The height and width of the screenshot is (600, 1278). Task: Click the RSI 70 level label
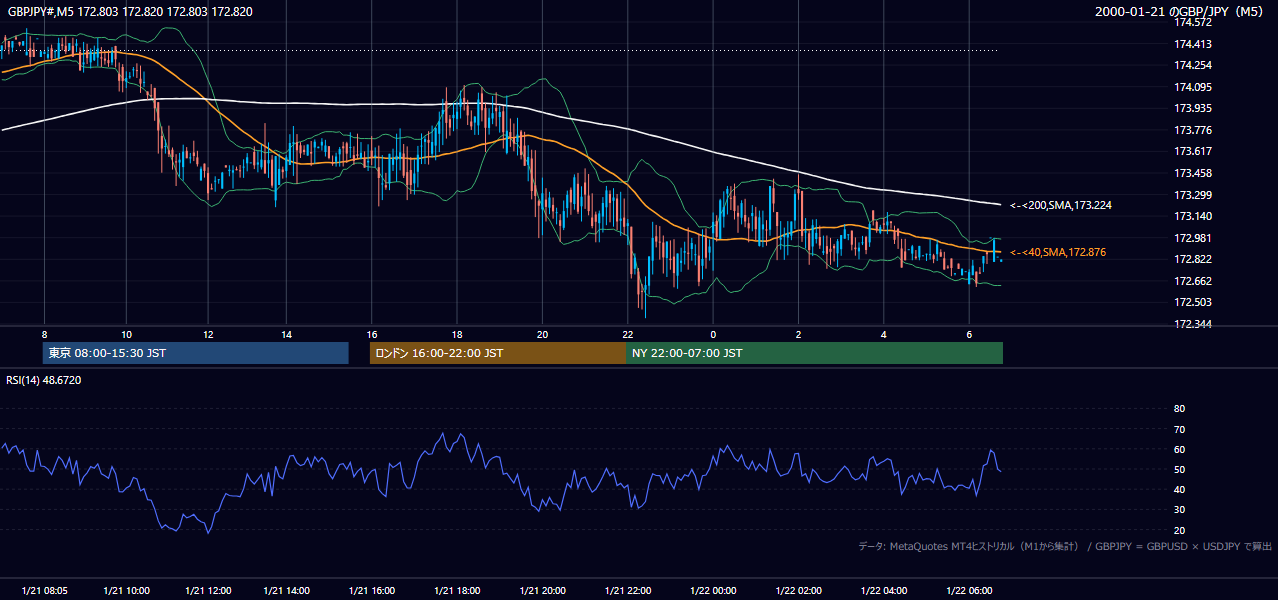pyautogui.click(x=1179, y=429)
